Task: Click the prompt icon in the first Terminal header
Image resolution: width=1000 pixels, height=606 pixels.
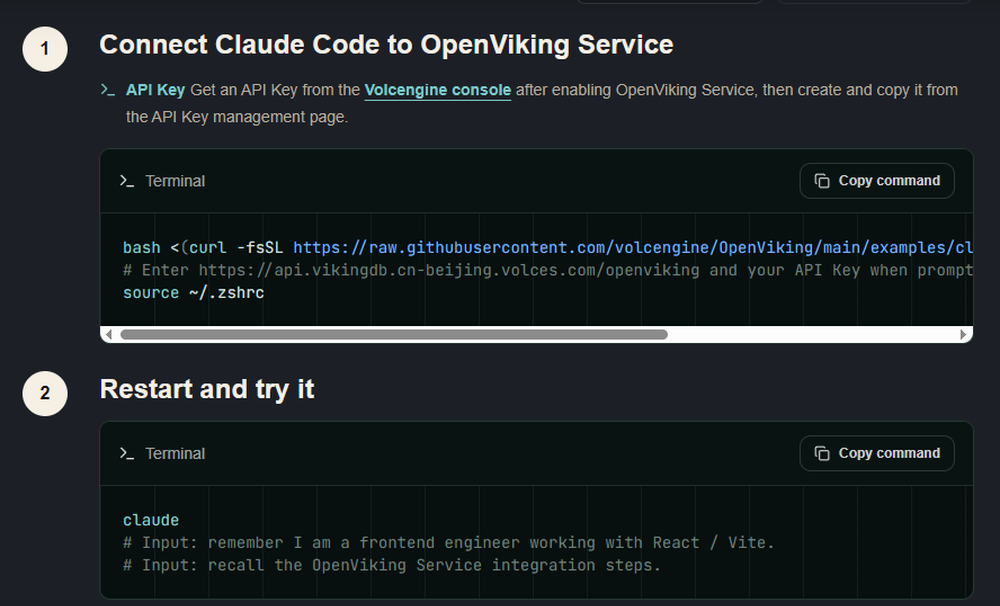Action: [x=127, y=181]
